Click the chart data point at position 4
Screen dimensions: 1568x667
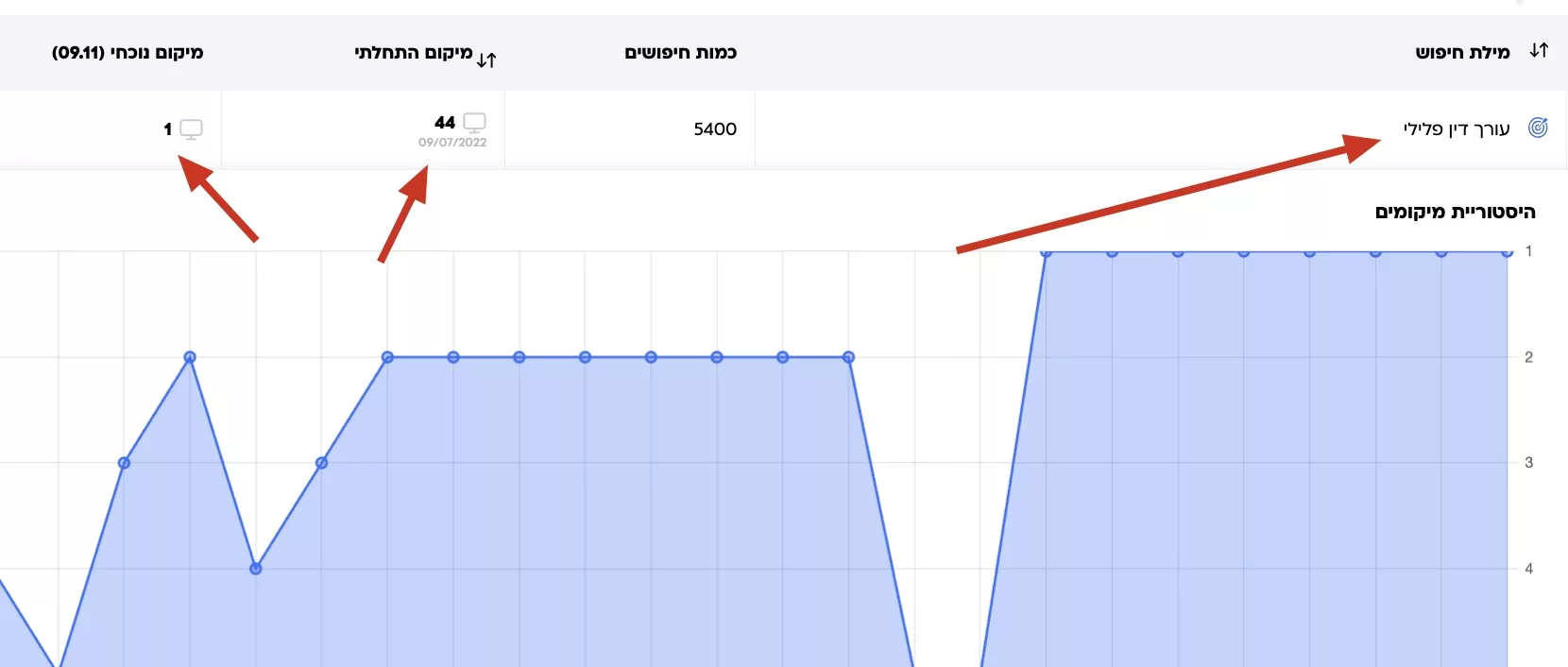click(256, 569)
